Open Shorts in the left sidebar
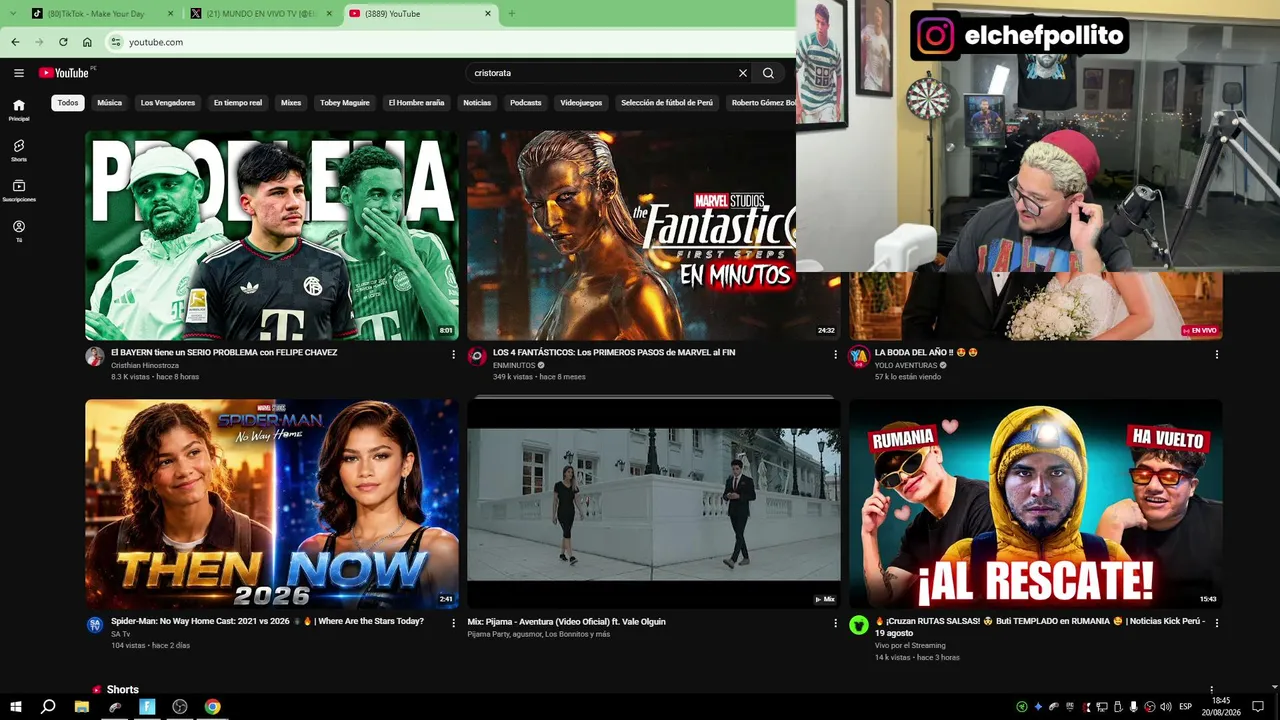The height and width of the screenshot is (720, 1280). click(x=19, y=150)
